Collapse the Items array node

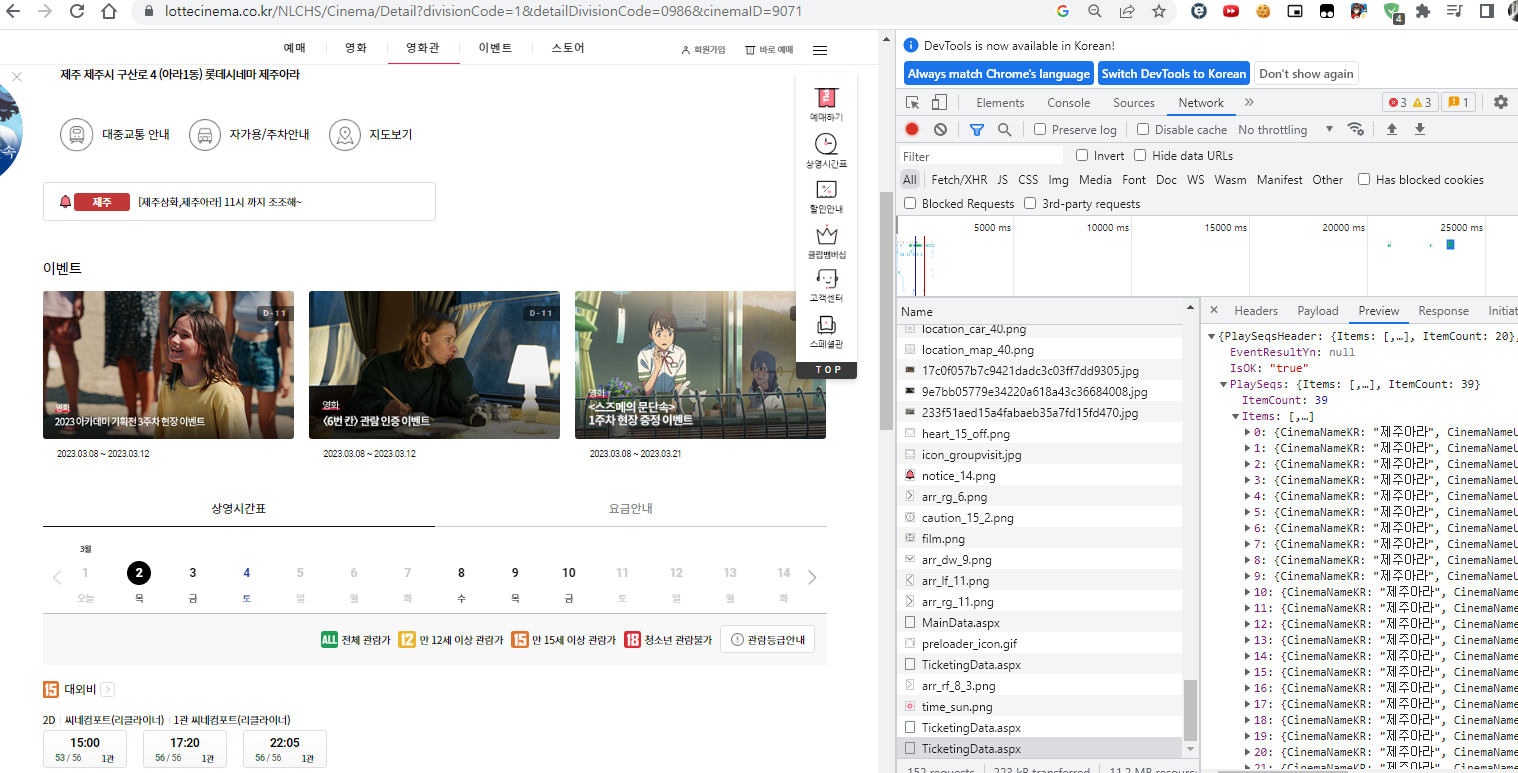point(1236,417)
